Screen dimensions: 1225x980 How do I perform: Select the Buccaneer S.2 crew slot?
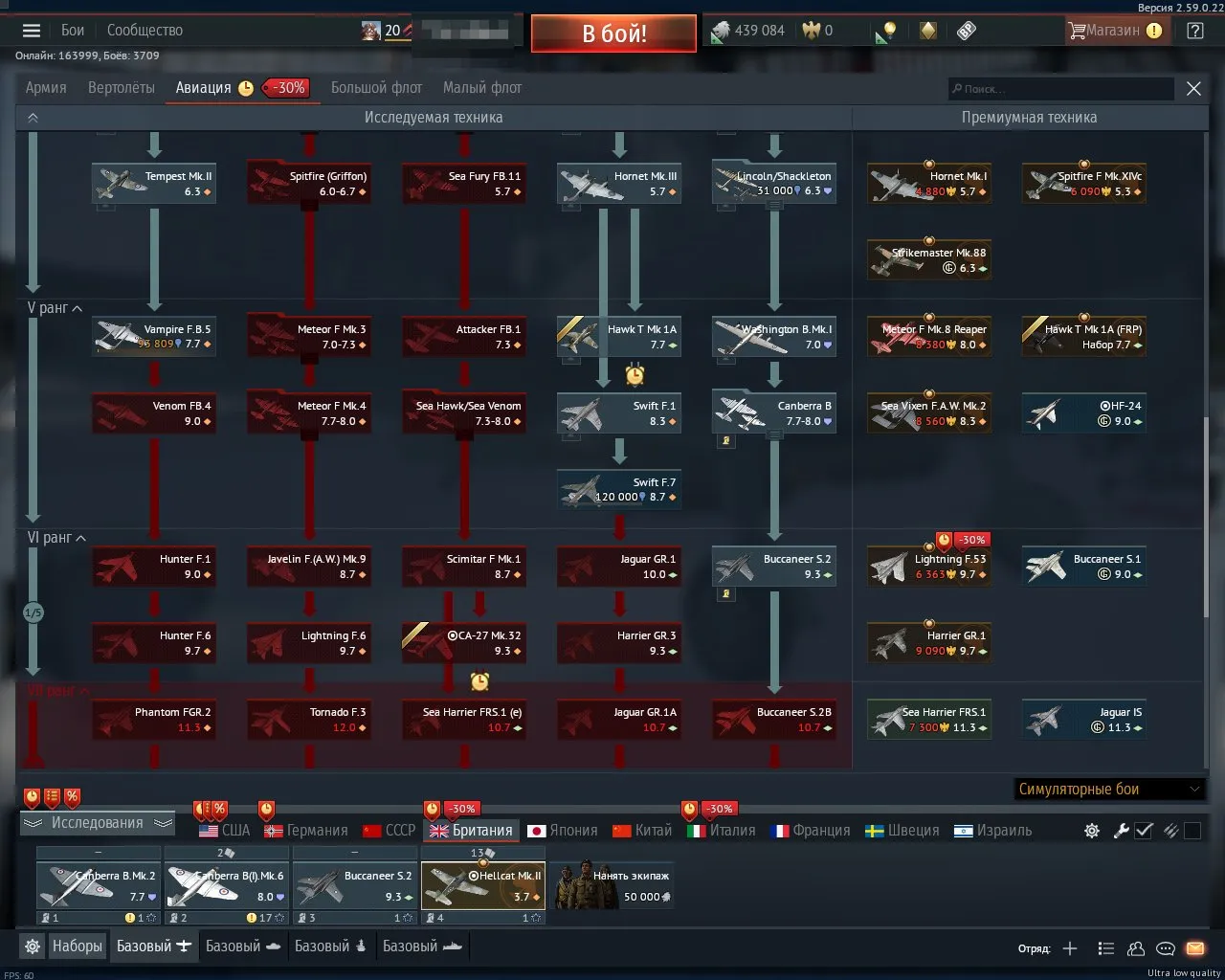click(x=354, y=885)
